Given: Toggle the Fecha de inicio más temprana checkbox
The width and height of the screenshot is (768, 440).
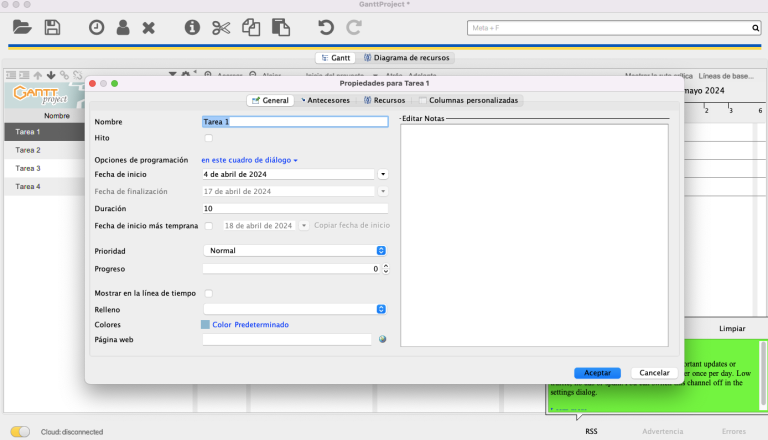Looking at the screenshot, I should (x=208, y=226).
